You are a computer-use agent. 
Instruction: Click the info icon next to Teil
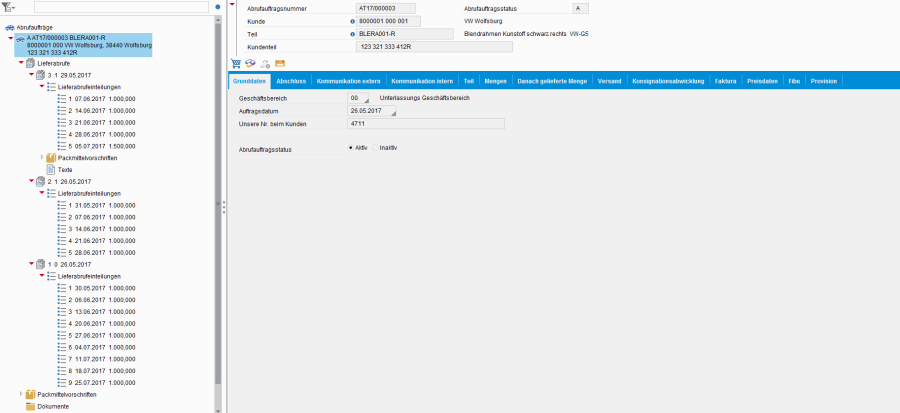pyautogui.click(x=353, y=34)
